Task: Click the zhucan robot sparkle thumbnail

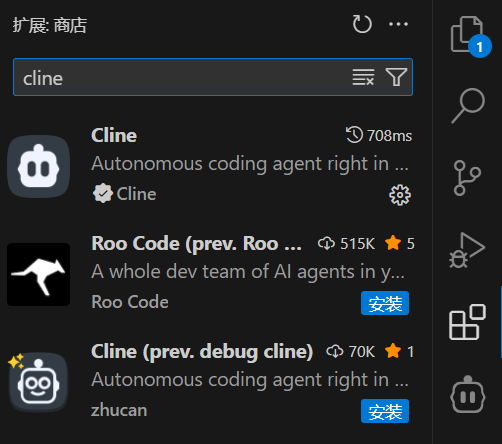Action: [x=39, y=382]
